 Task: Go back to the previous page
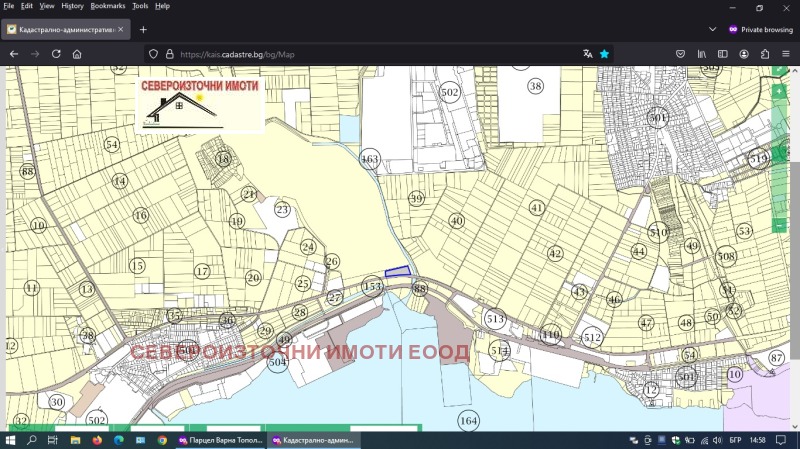(x=14, y=54)
